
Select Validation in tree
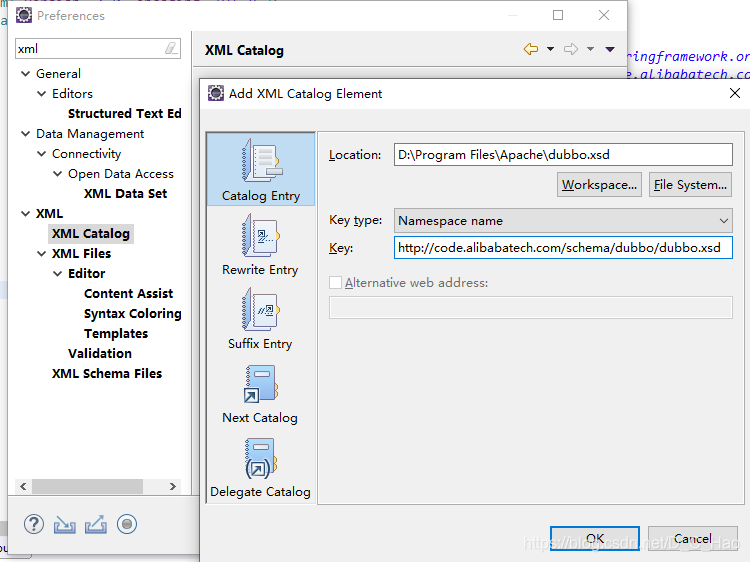point(99,353)
